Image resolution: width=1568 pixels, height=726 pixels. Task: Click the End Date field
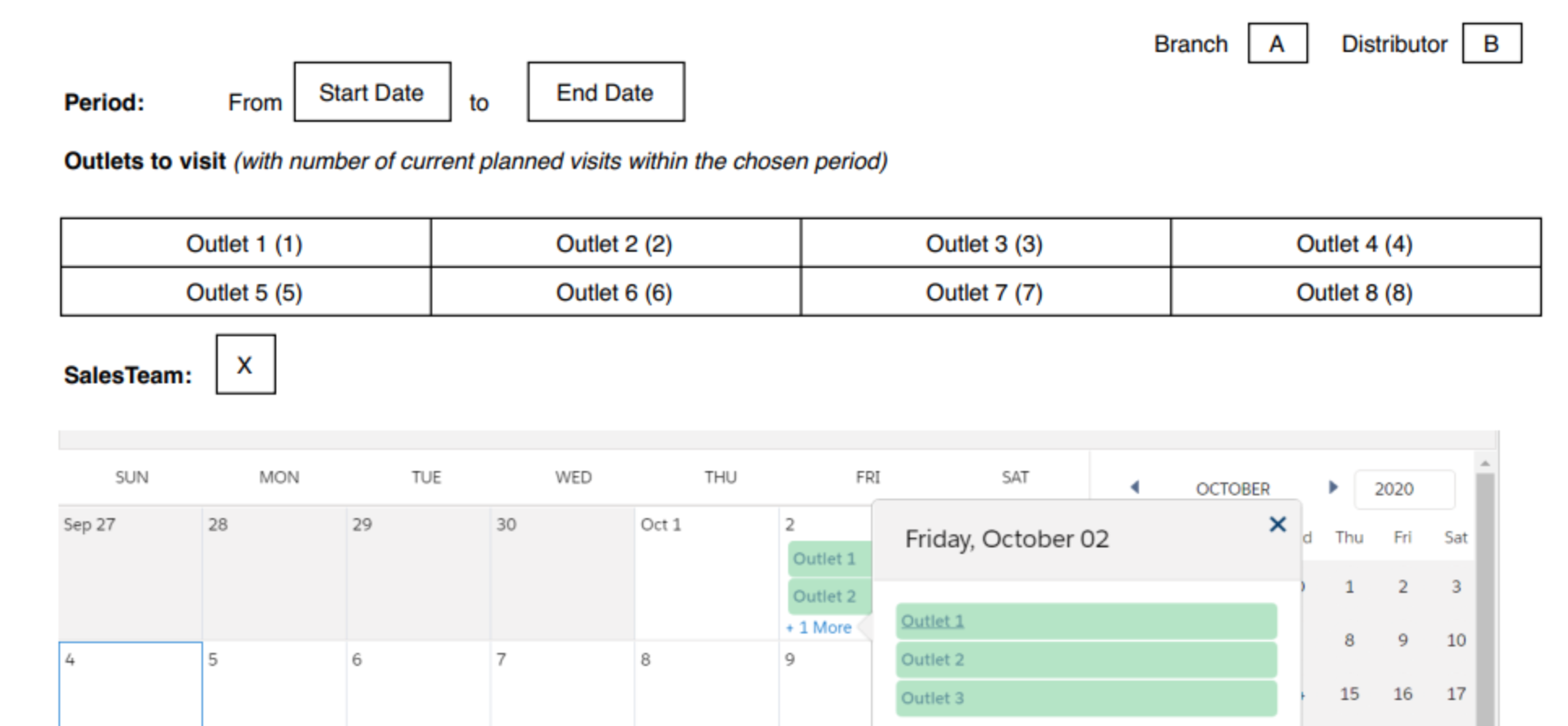(x=605, y=93)
